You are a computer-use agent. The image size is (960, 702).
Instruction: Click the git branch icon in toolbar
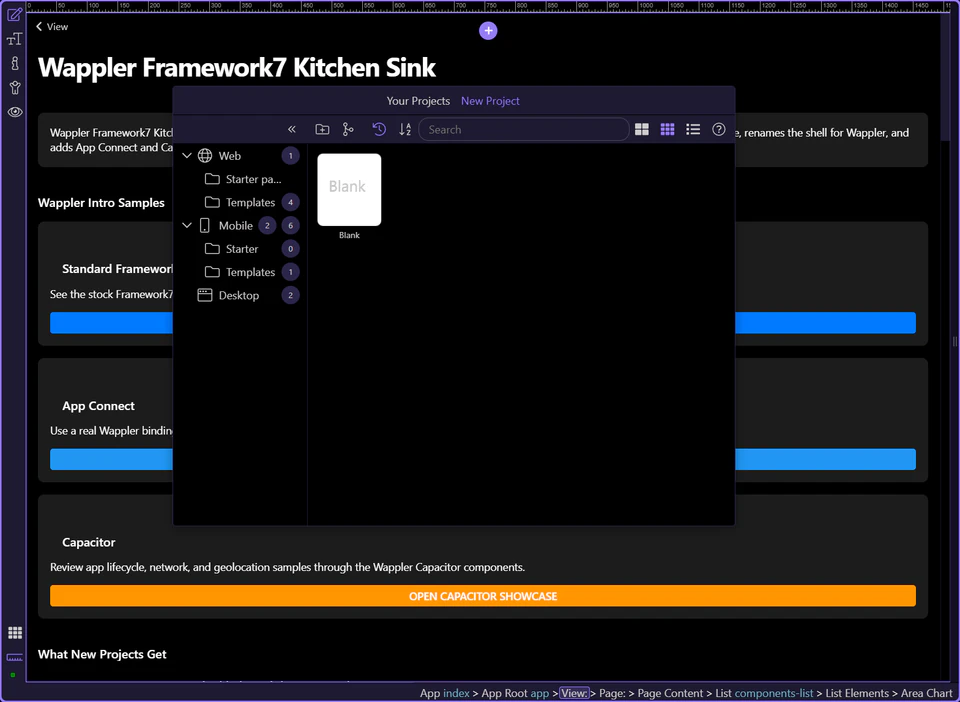(x=348, y=129)
